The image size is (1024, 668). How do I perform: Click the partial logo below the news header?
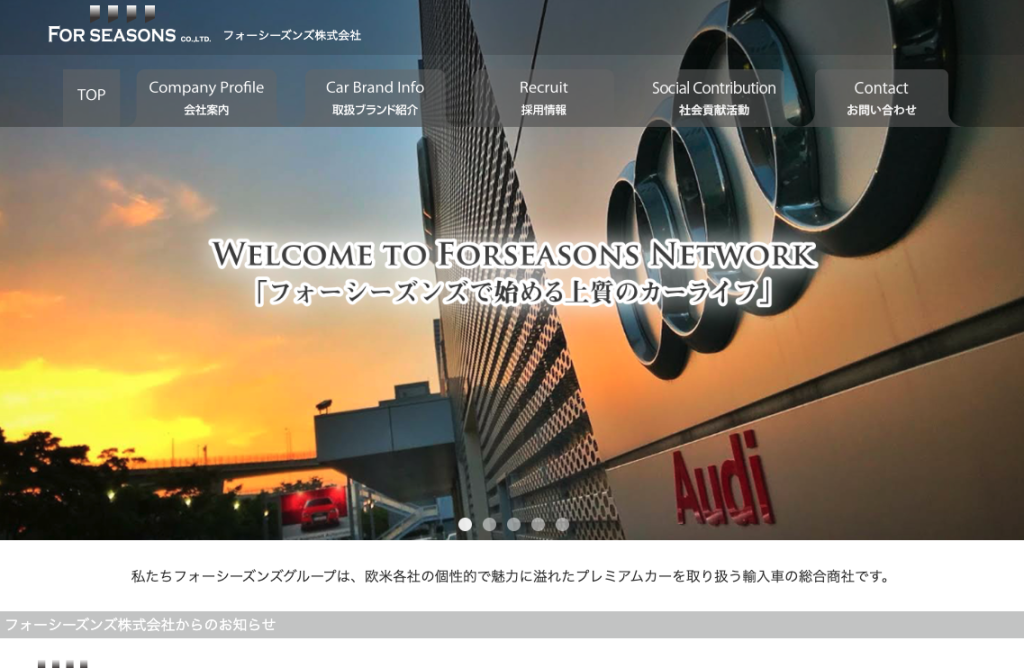point(62,663)
